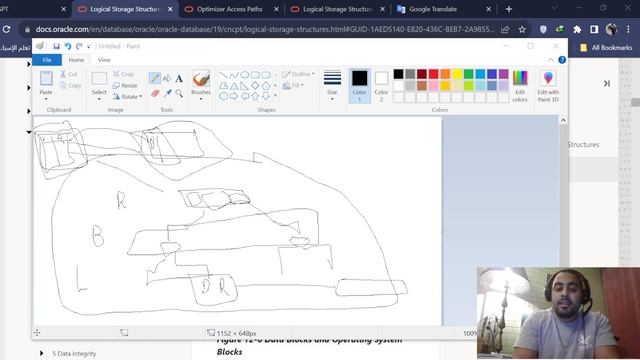Select Color 2 background box
Viewport: 640px width, 360px height.
pos(381,86)
